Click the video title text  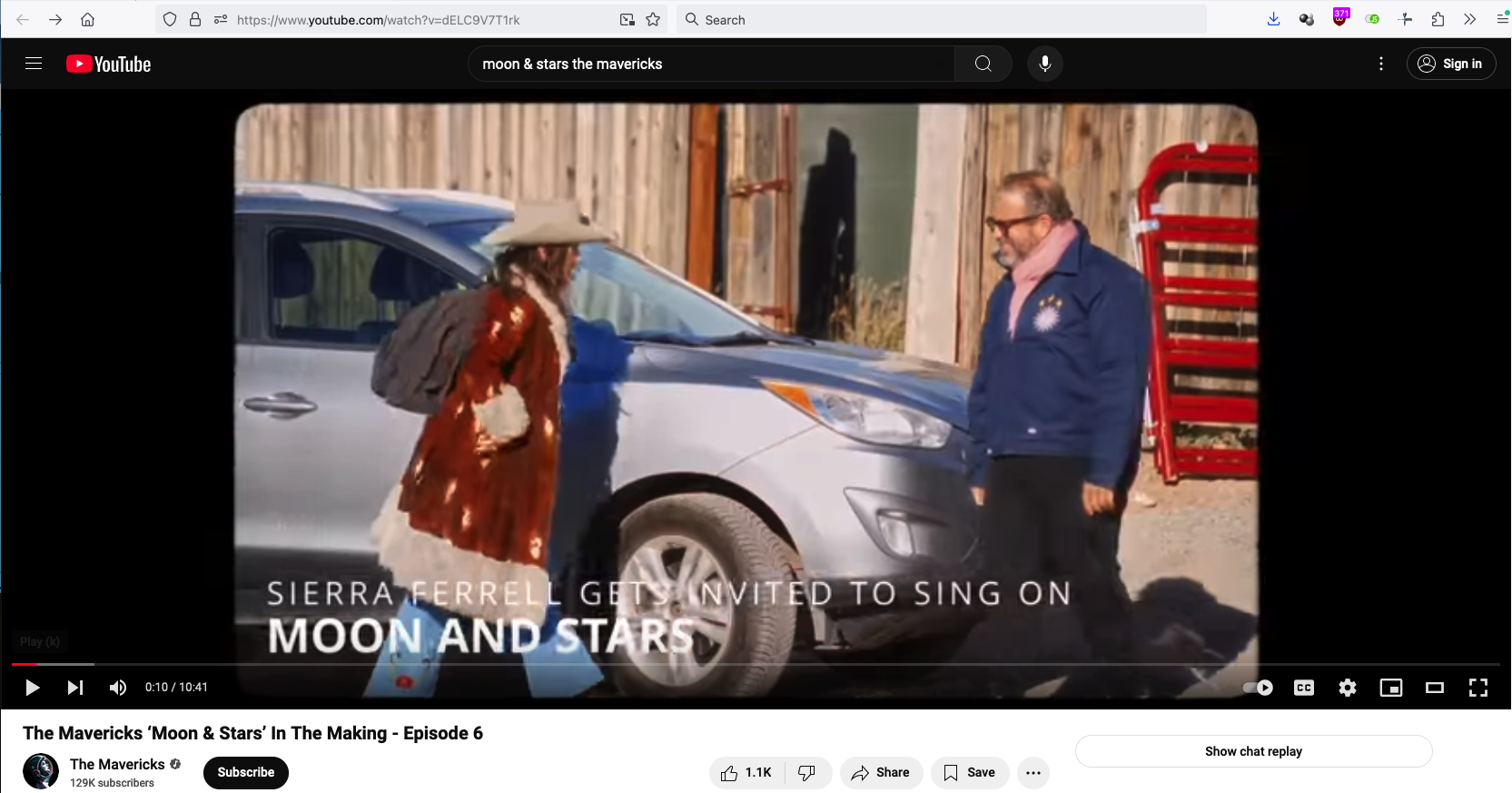(x=252, y=733)
